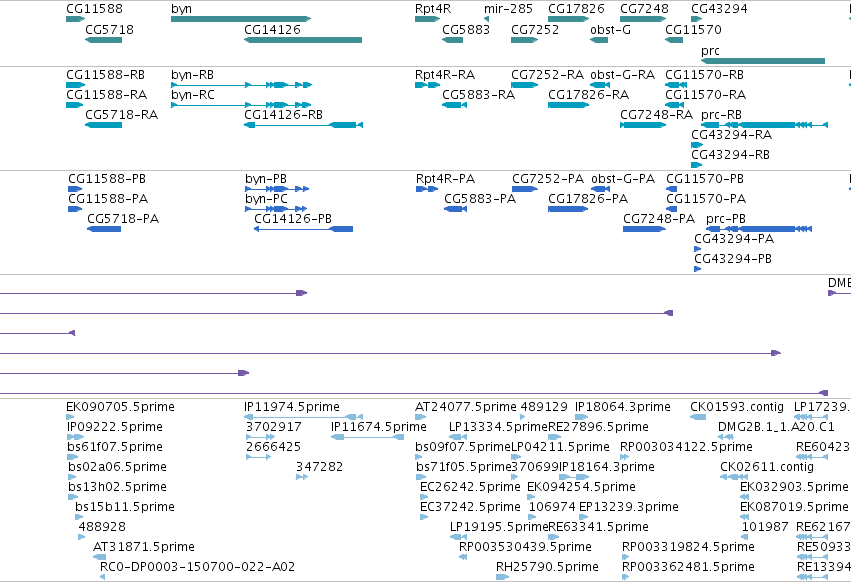Image resolution: width=851 pixels, height=582 pixels.
Task: Select the CG11570 gene label
Action: [x=693, y=29]
